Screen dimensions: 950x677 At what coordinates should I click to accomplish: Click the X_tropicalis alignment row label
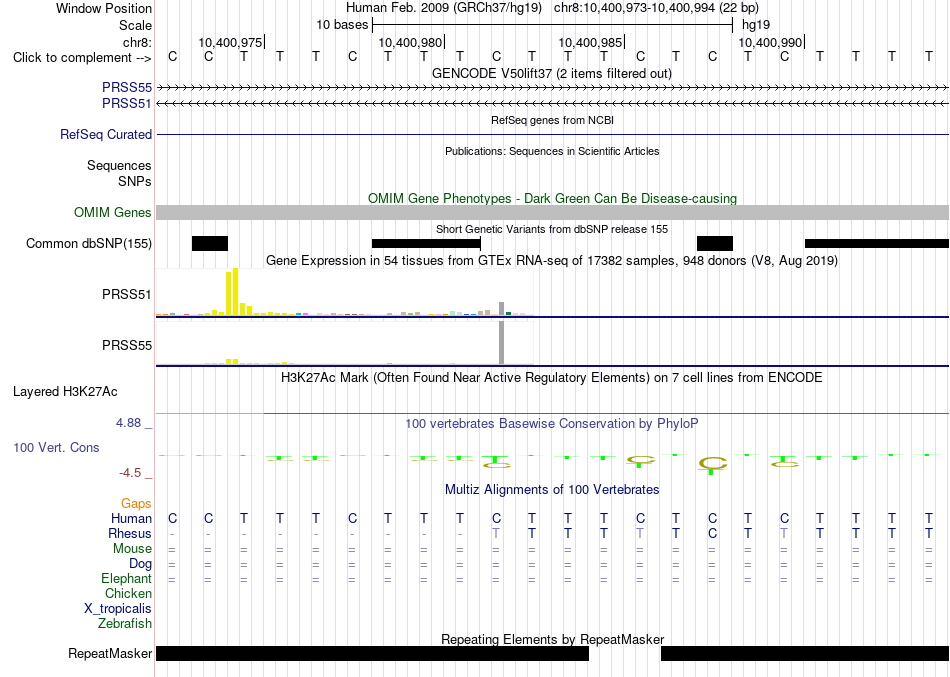pyautogui.click(x=118, y=609)
